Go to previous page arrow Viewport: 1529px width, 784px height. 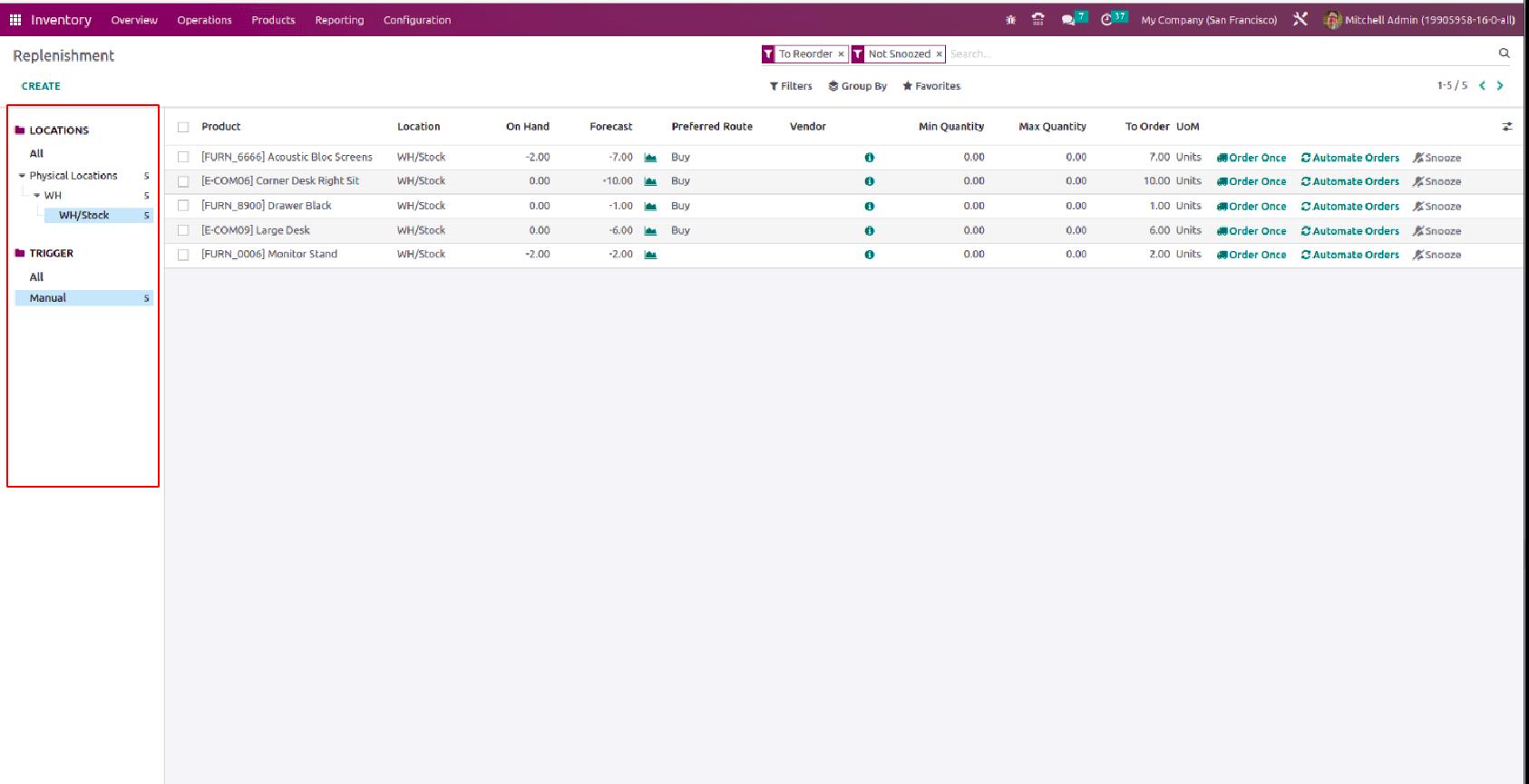[x=1483, y=86]
